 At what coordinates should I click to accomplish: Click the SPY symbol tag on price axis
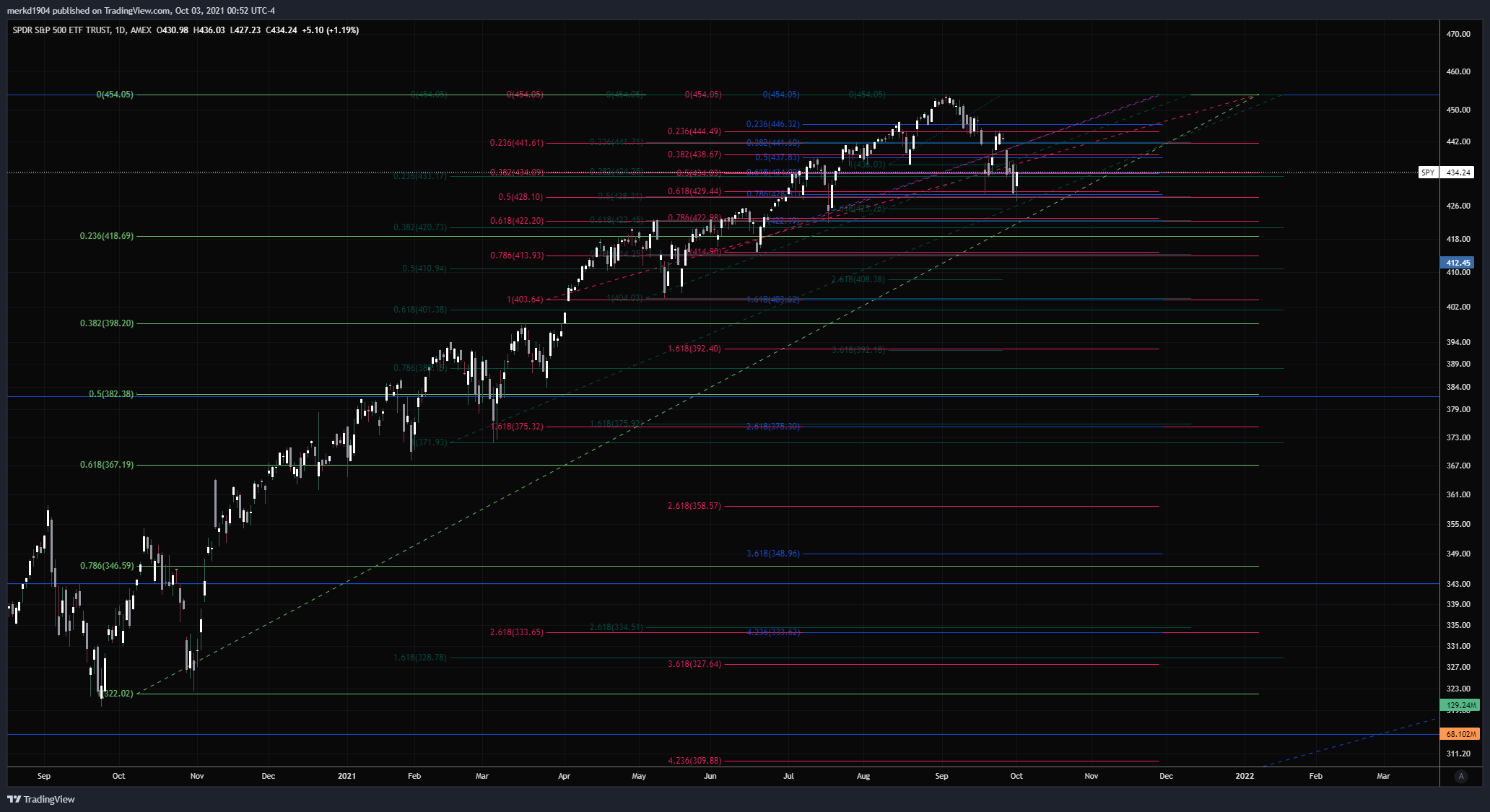tap(1428, 173)
